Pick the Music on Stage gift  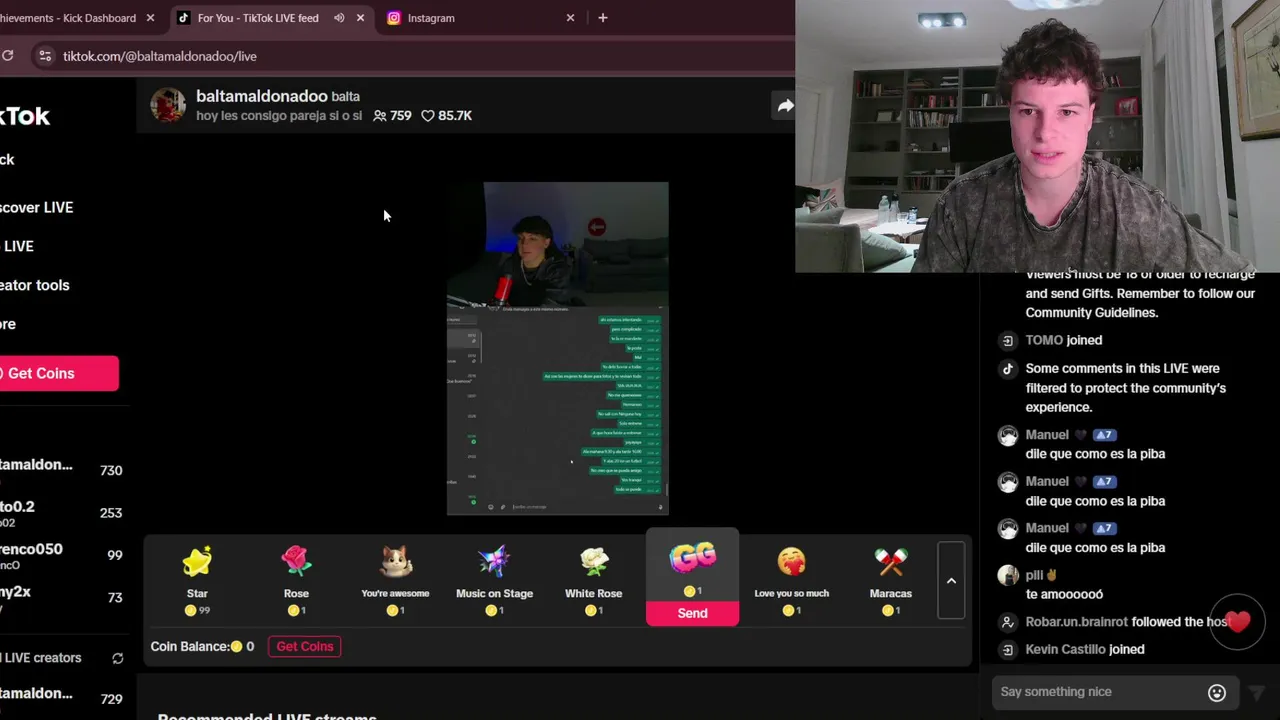(x=494, y=580)
